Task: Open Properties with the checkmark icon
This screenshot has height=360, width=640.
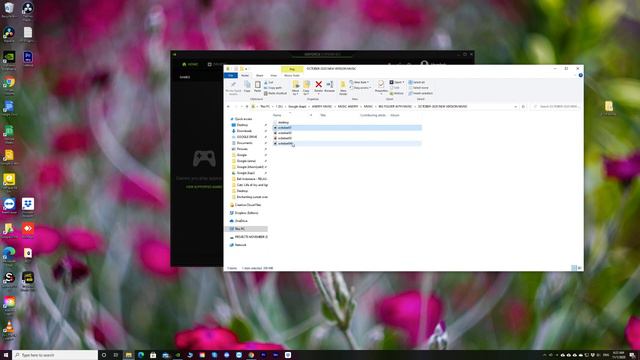Action: [x=381, y=87]
